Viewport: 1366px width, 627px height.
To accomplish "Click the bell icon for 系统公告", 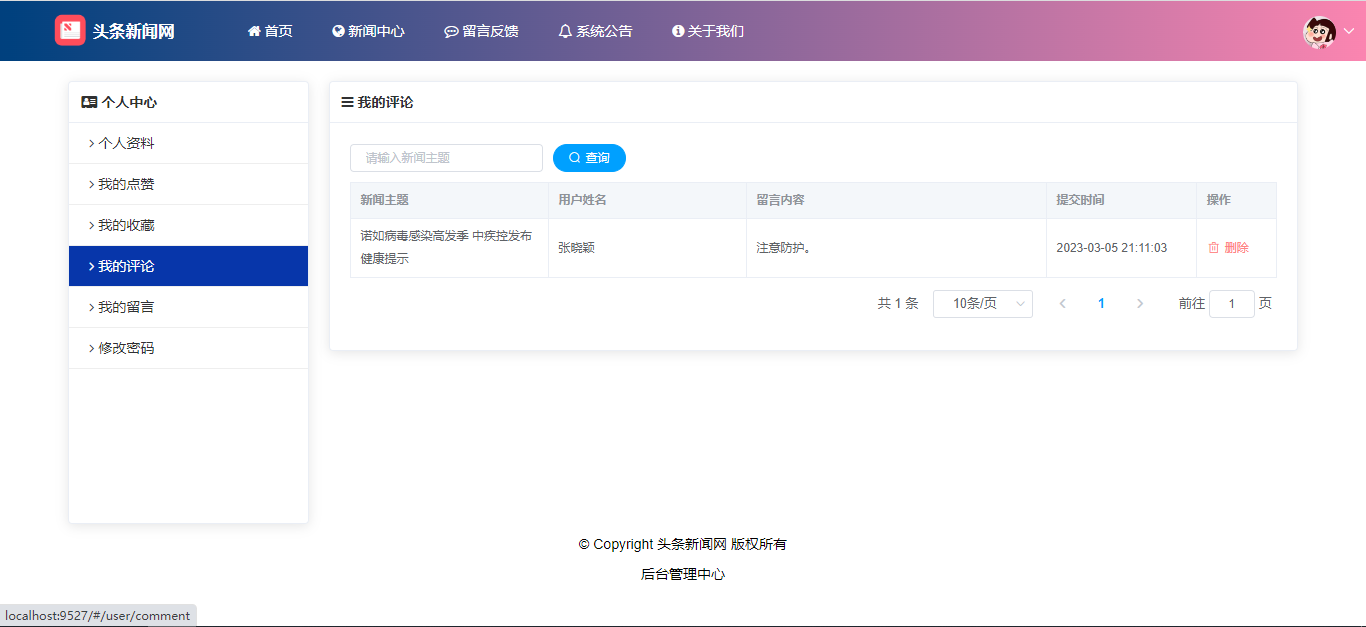I will click(565, 31).
